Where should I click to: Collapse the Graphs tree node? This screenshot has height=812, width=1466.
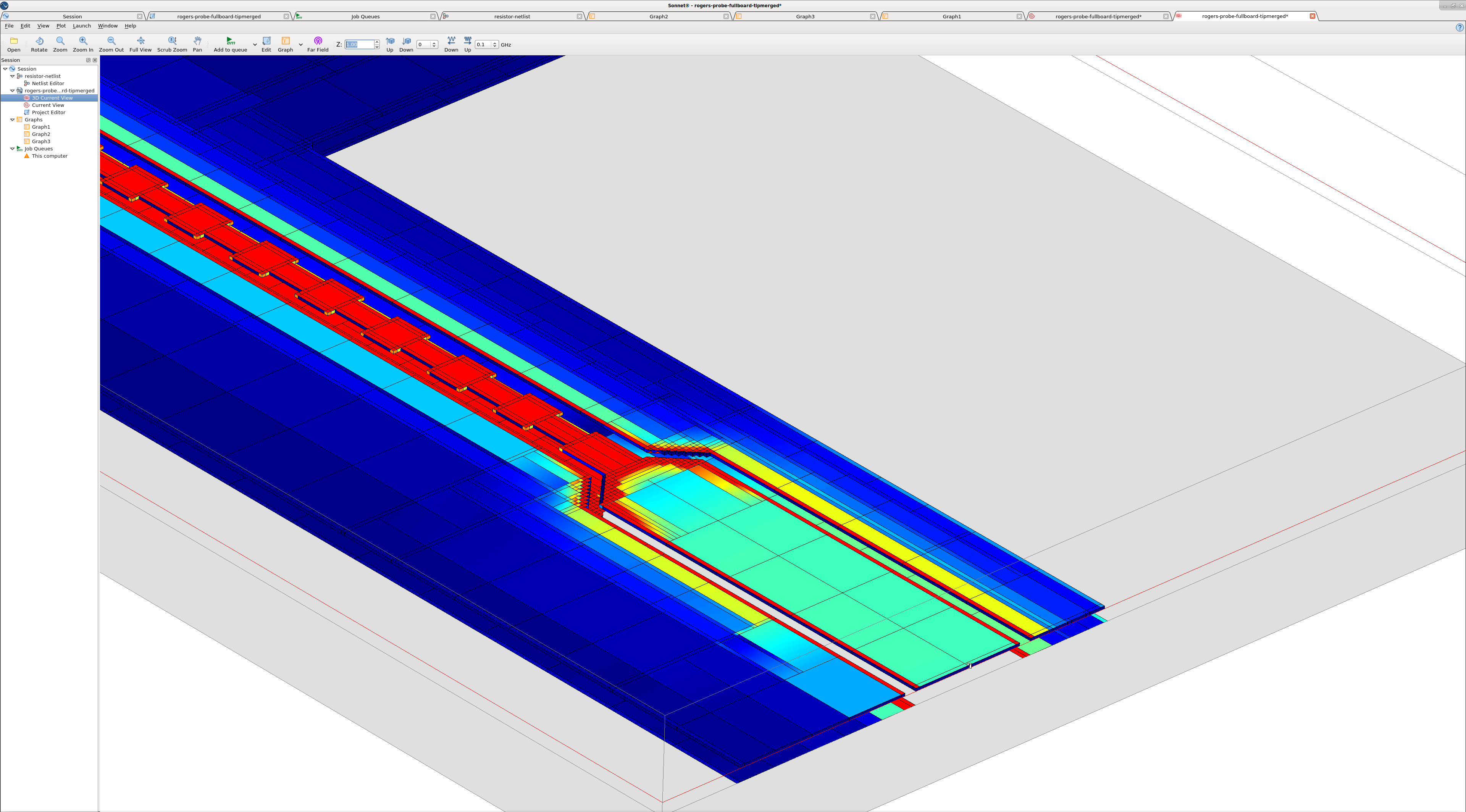(x=13, y=119)
